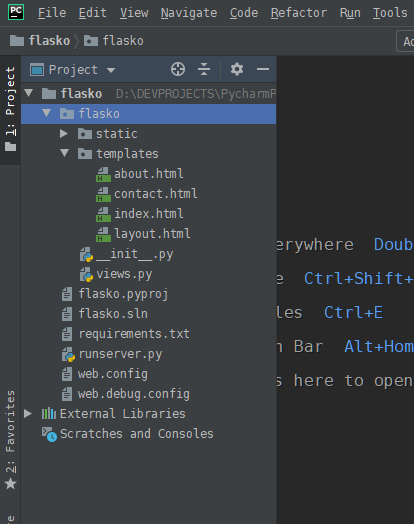Select web.debug.config file
The height and width of the screenshot is (524, 414).
click(x=149, y=394)
